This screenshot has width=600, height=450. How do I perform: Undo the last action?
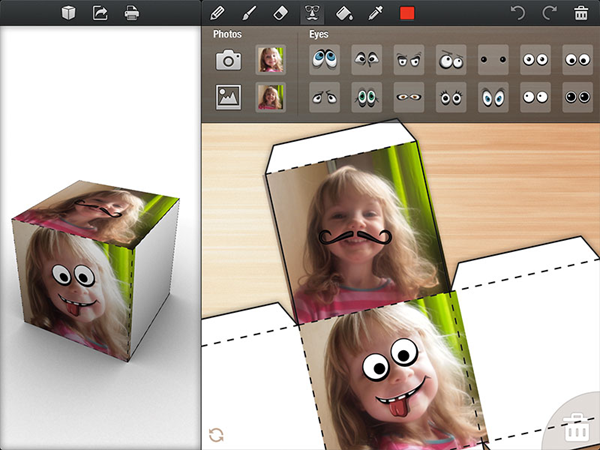[518, 13]
